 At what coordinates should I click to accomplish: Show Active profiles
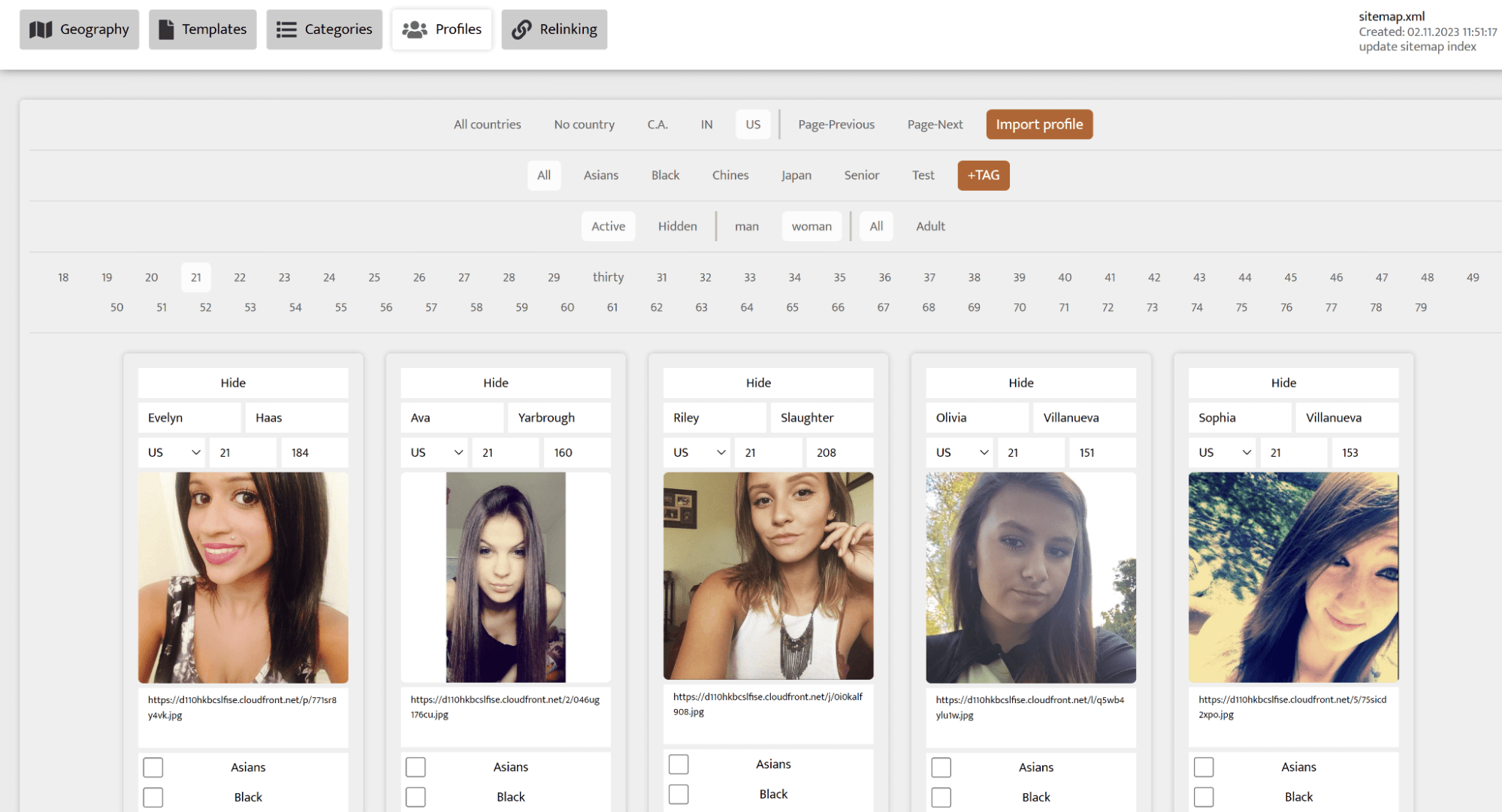(x=608, y=227)
